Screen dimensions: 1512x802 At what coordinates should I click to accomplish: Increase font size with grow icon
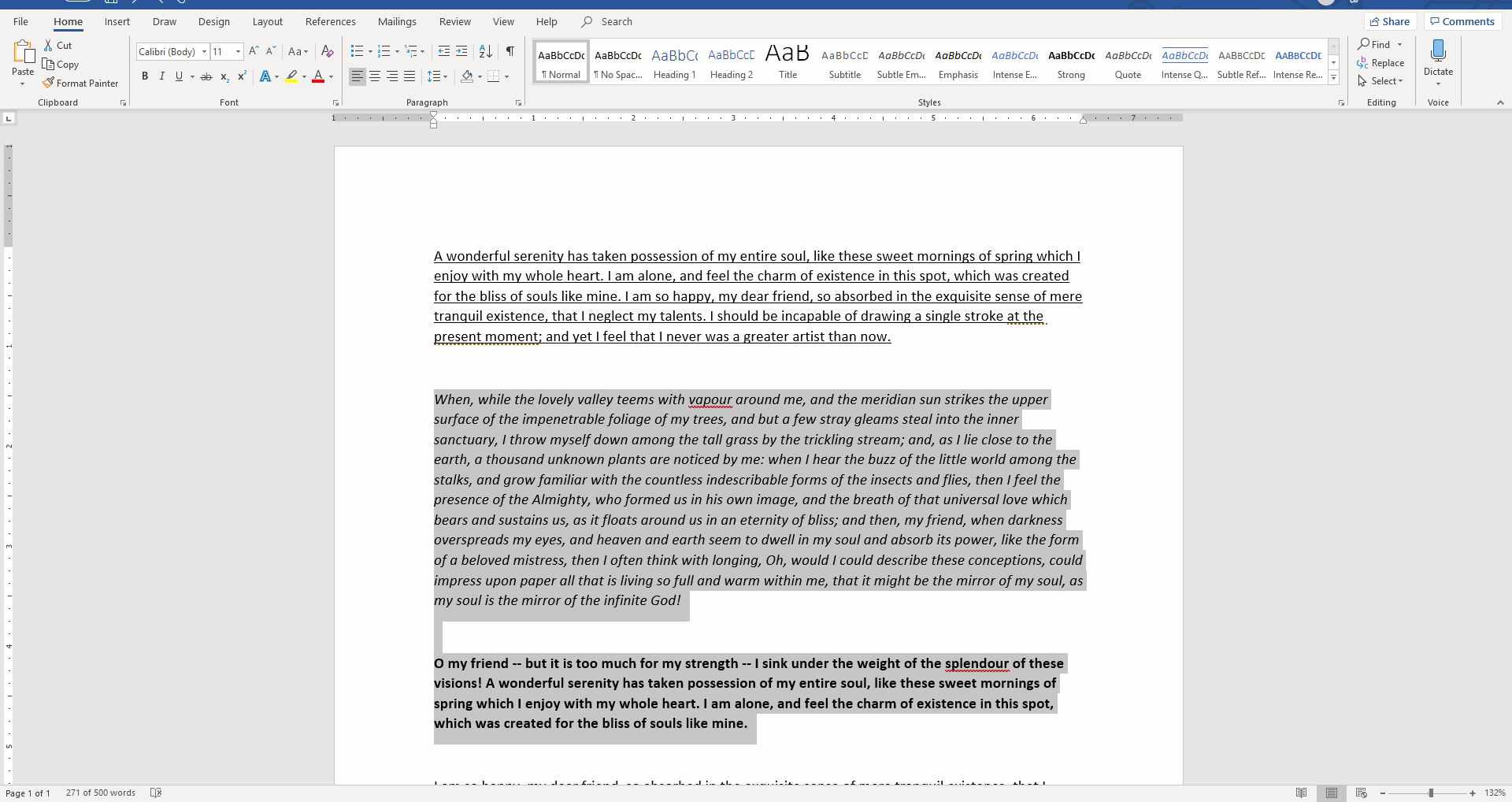[x=254, y=51]
